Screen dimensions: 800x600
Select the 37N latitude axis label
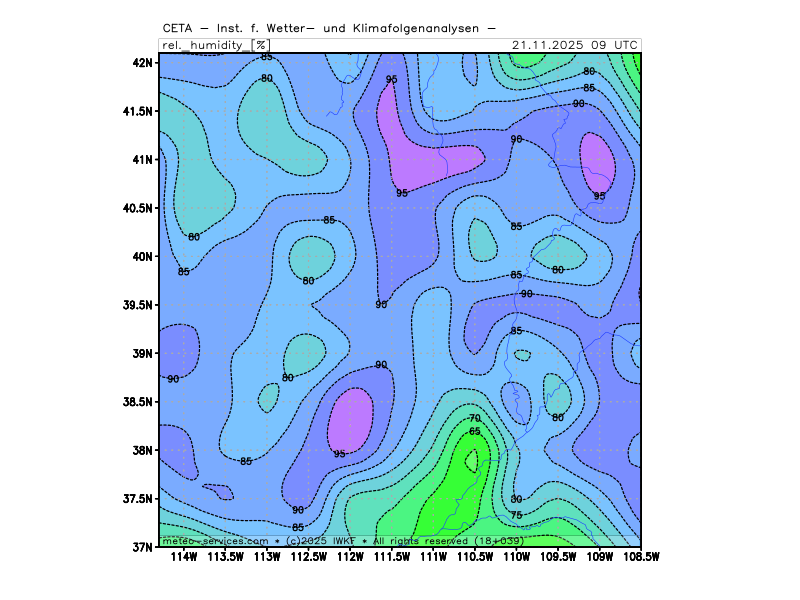(141, 547)
